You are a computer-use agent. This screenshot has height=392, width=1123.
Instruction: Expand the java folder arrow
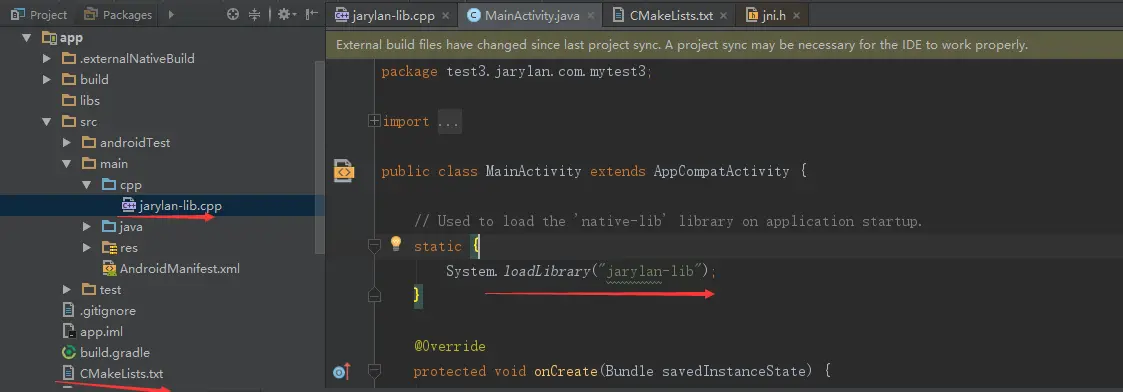click(x=87, y=227)
